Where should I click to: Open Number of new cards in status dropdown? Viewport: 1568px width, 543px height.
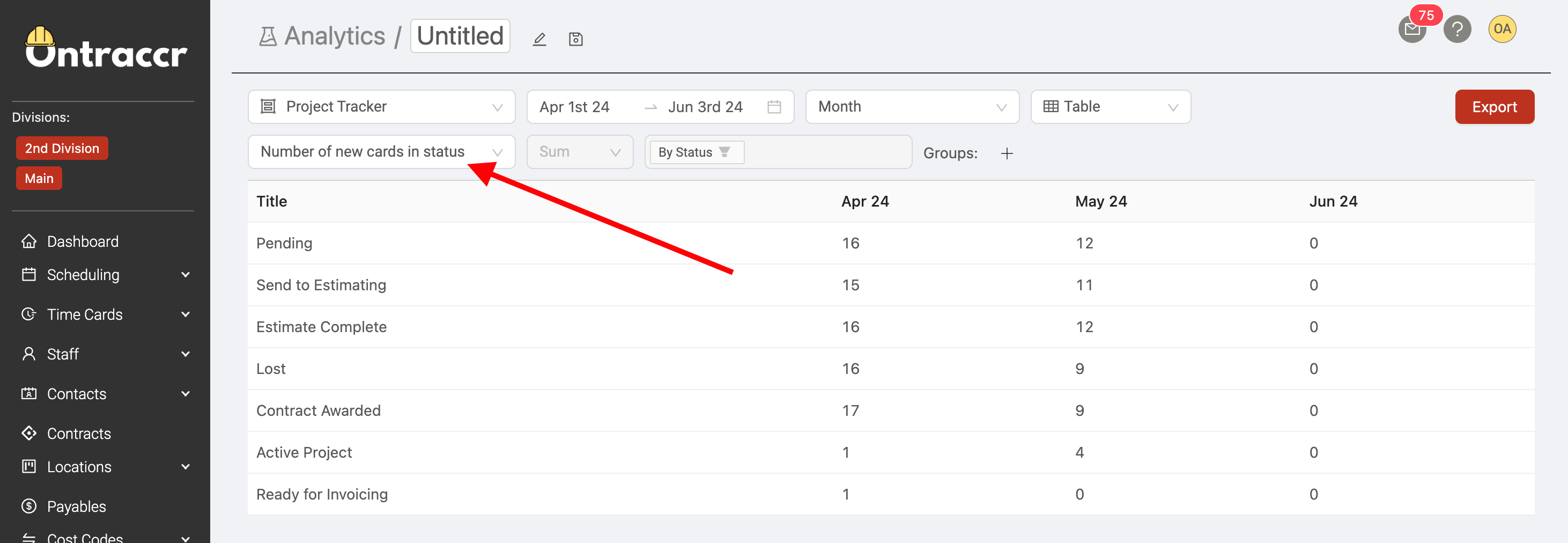[382, 152]
